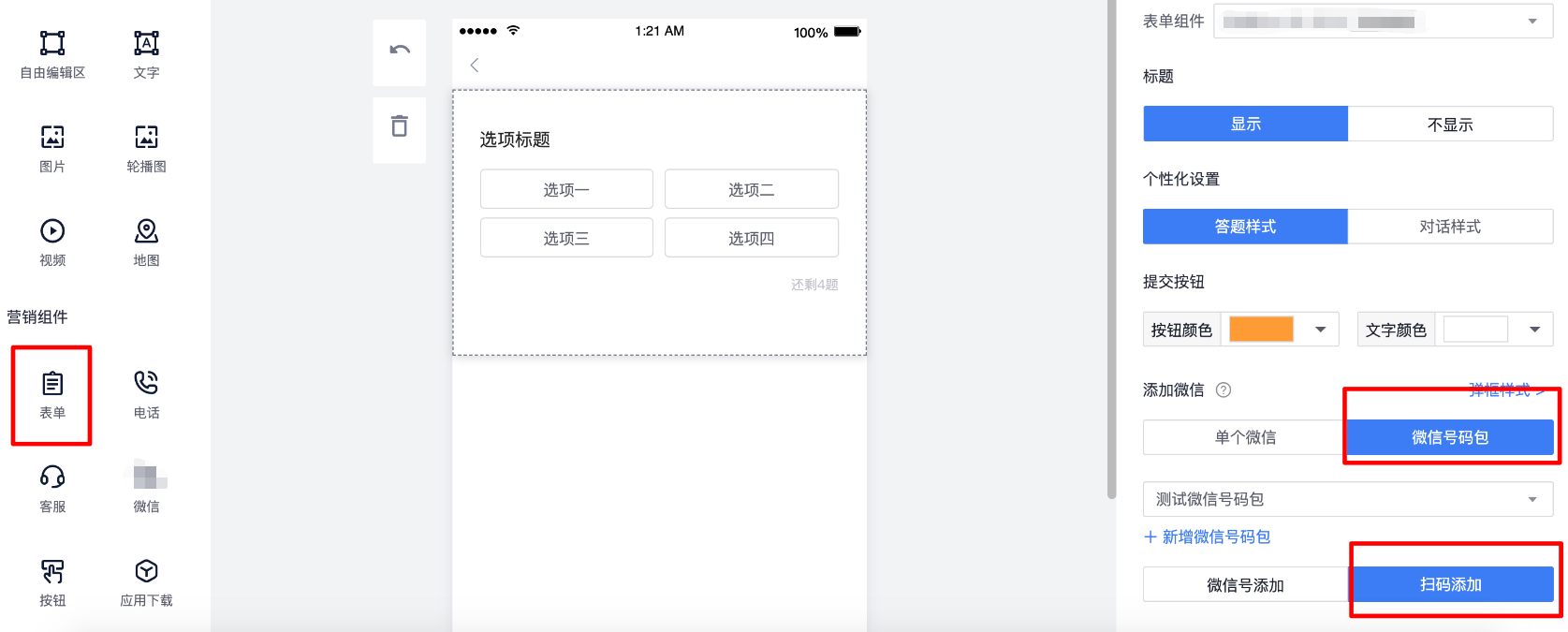Select 选项二 in the form preview
The height and width of the screenshot is (632, 1568).
click(x=752, y=189)
